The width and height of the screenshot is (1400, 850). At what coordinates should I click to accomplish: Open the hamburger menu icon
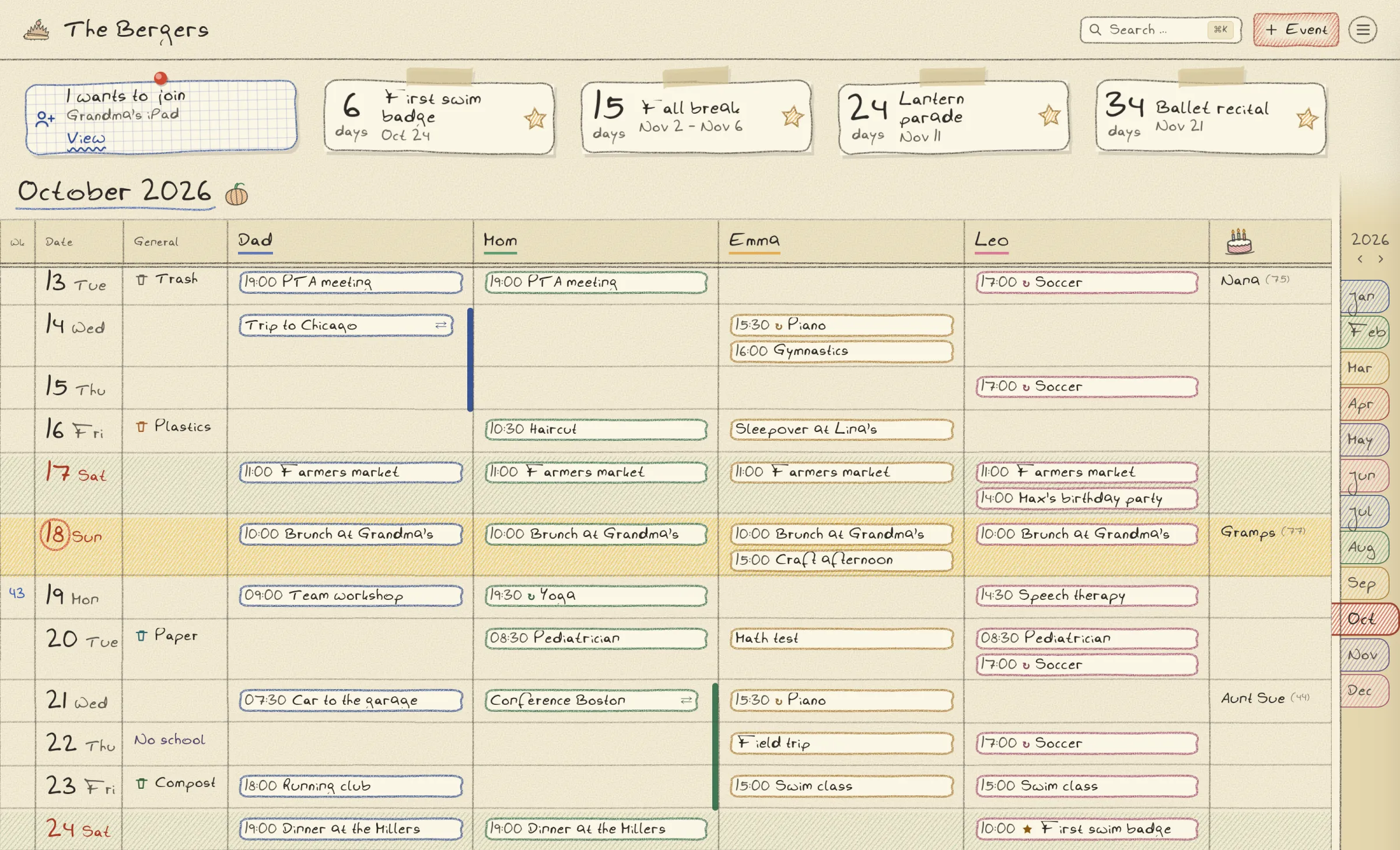pos(1363,30)
